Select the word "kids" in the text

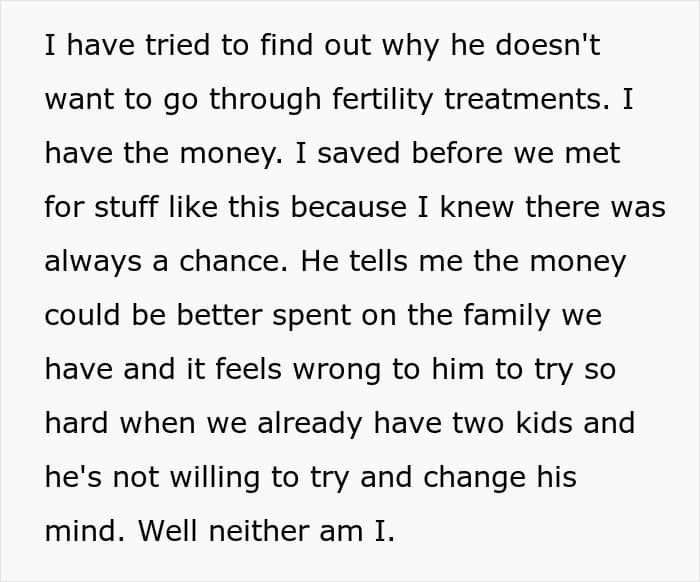coord(544,423)
